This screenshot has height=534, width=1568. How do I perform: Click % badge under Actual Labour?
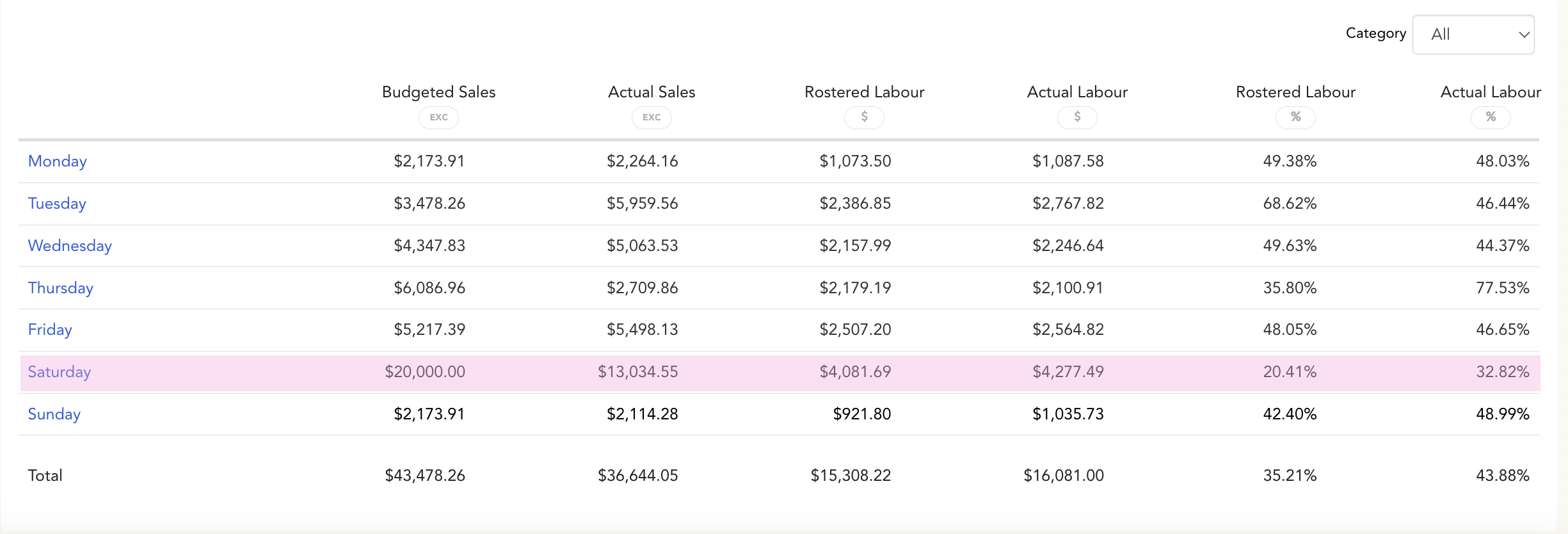coord(1491,117)
